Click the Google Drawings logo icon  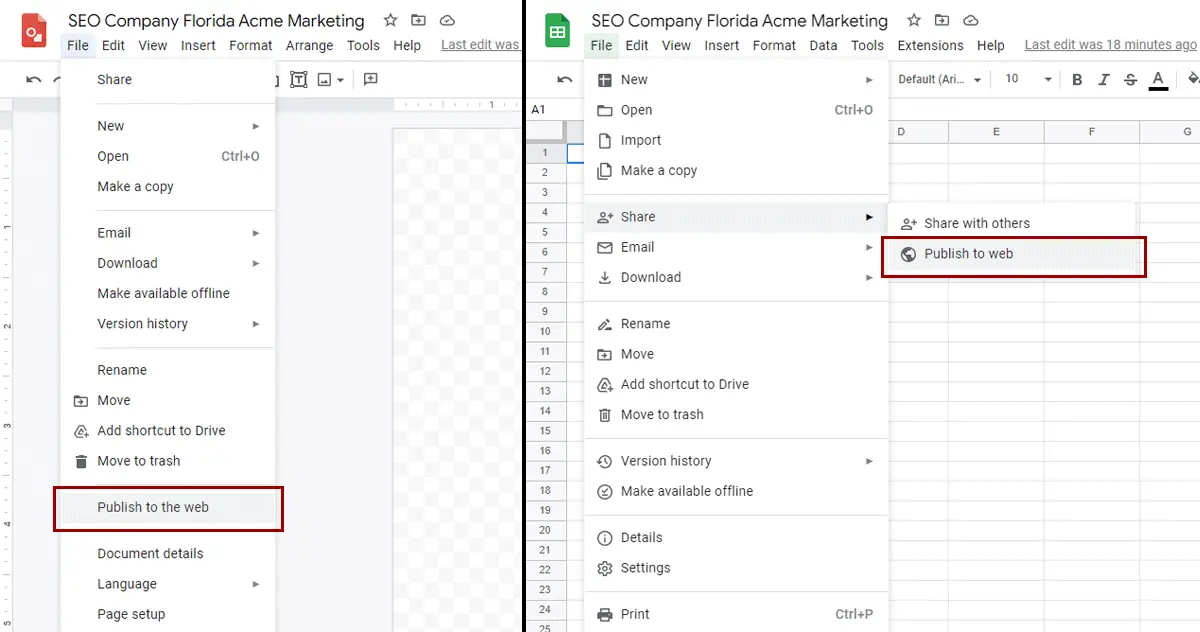[x=35, y=30]
